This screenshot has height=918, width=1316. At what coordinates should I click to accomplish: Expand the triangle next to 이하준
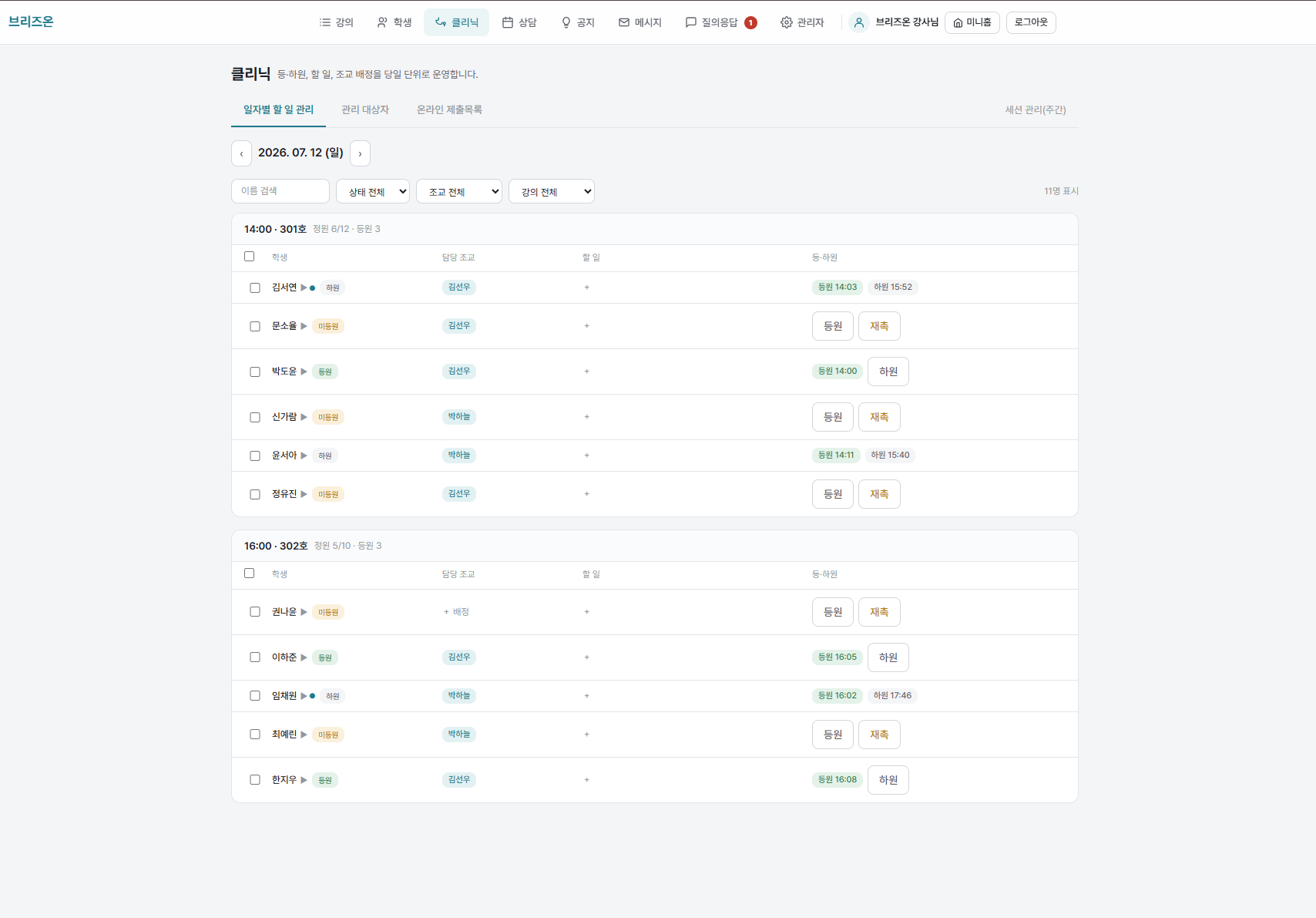tap(304, 657)
